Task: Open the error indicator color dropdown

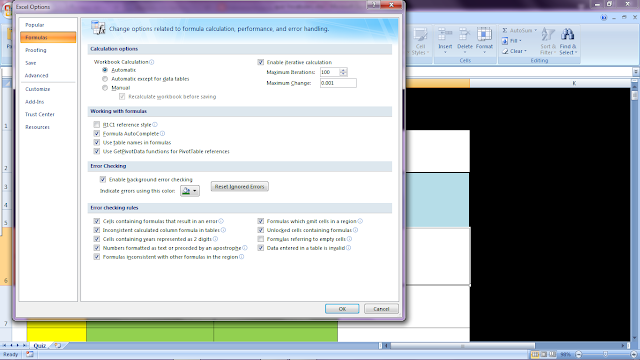Action: click(x=190, y=191)
